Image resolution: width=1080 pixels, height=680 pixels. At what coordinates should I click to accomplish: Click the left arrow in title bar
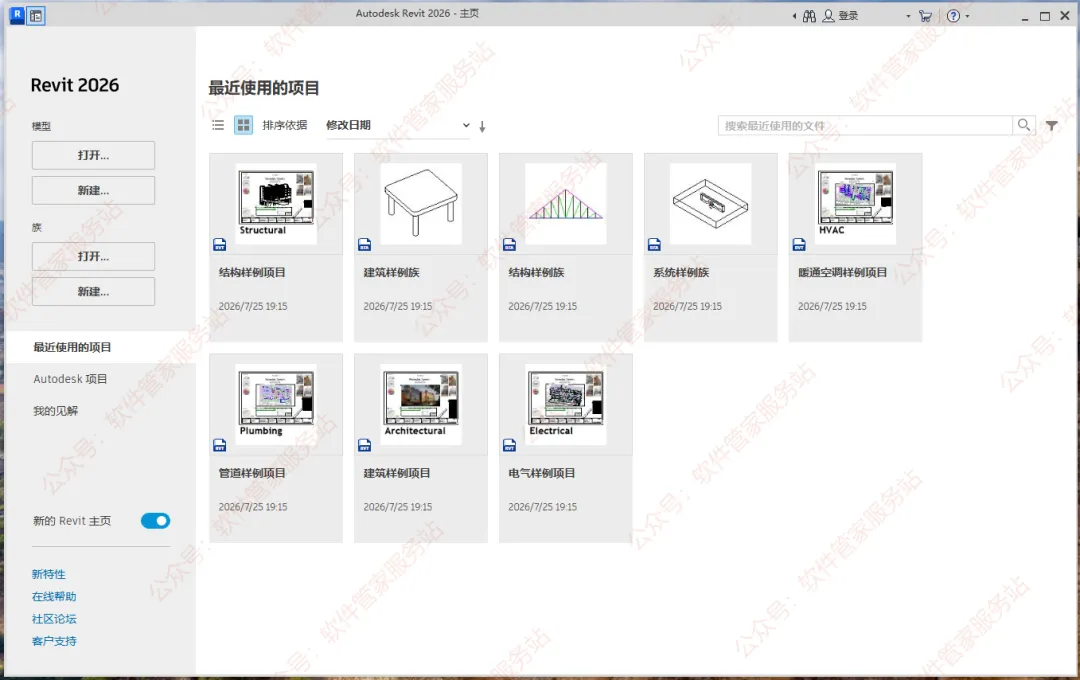(794, 16)
